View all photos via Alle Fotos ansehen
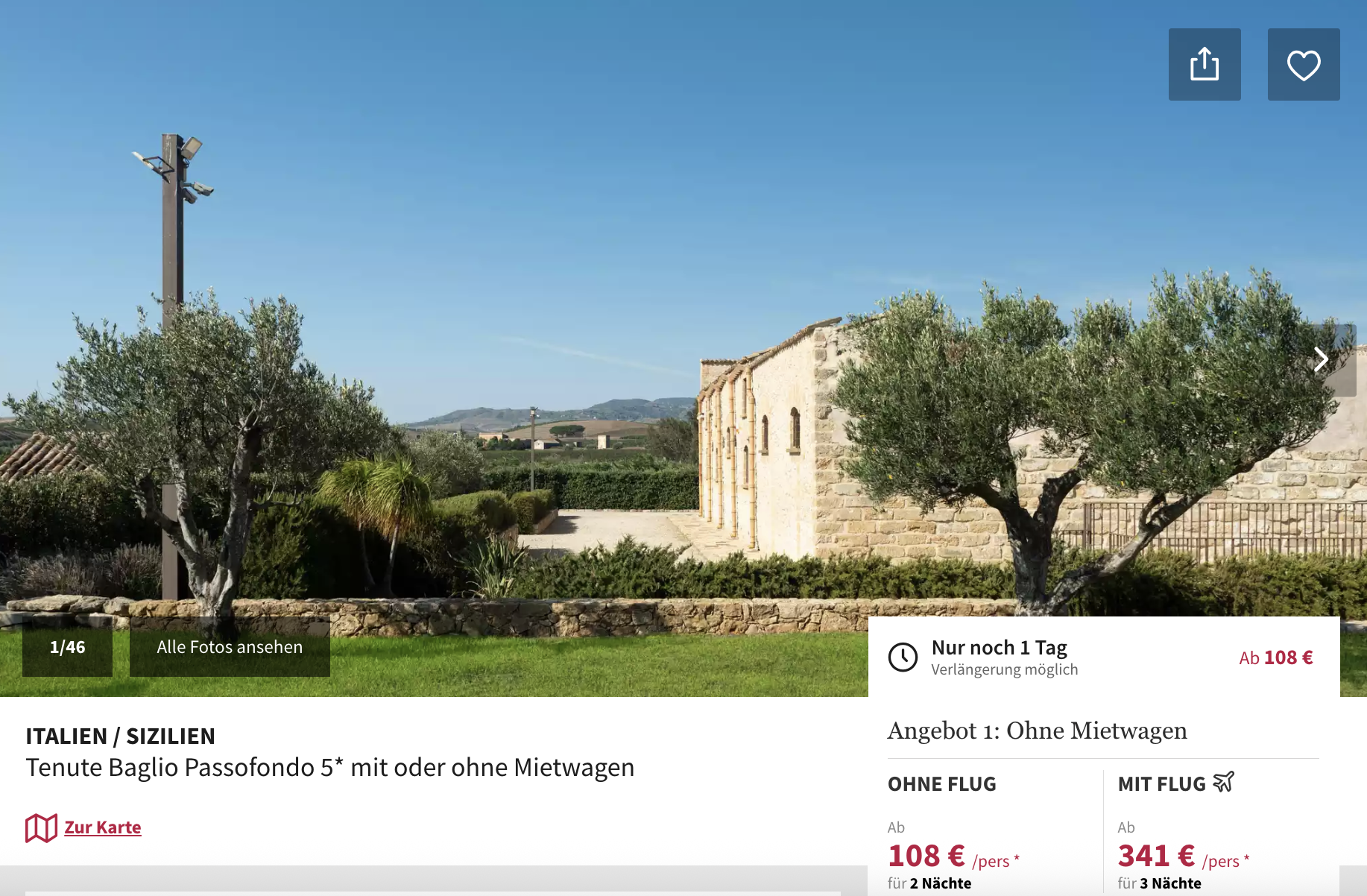The height and width of the screenshot is (896, 1367). click(230, 647)
